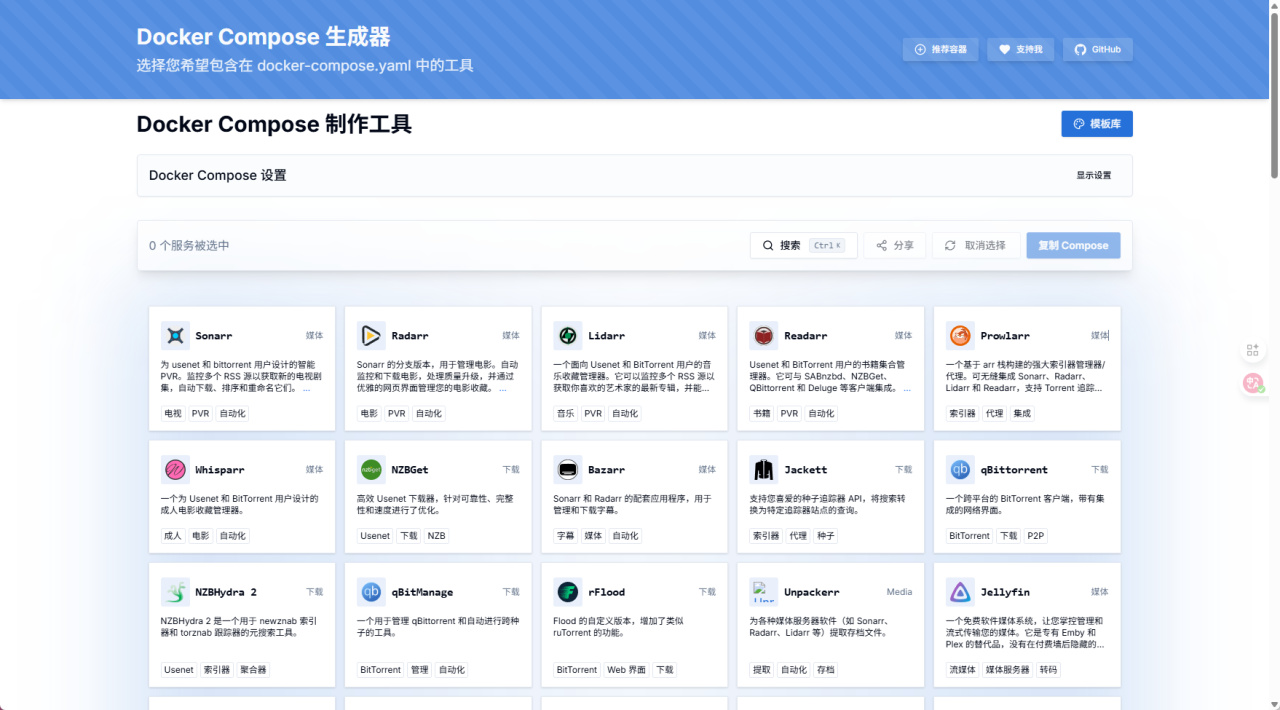Expand Radarr description ellipsis

[x=503, y=388]
